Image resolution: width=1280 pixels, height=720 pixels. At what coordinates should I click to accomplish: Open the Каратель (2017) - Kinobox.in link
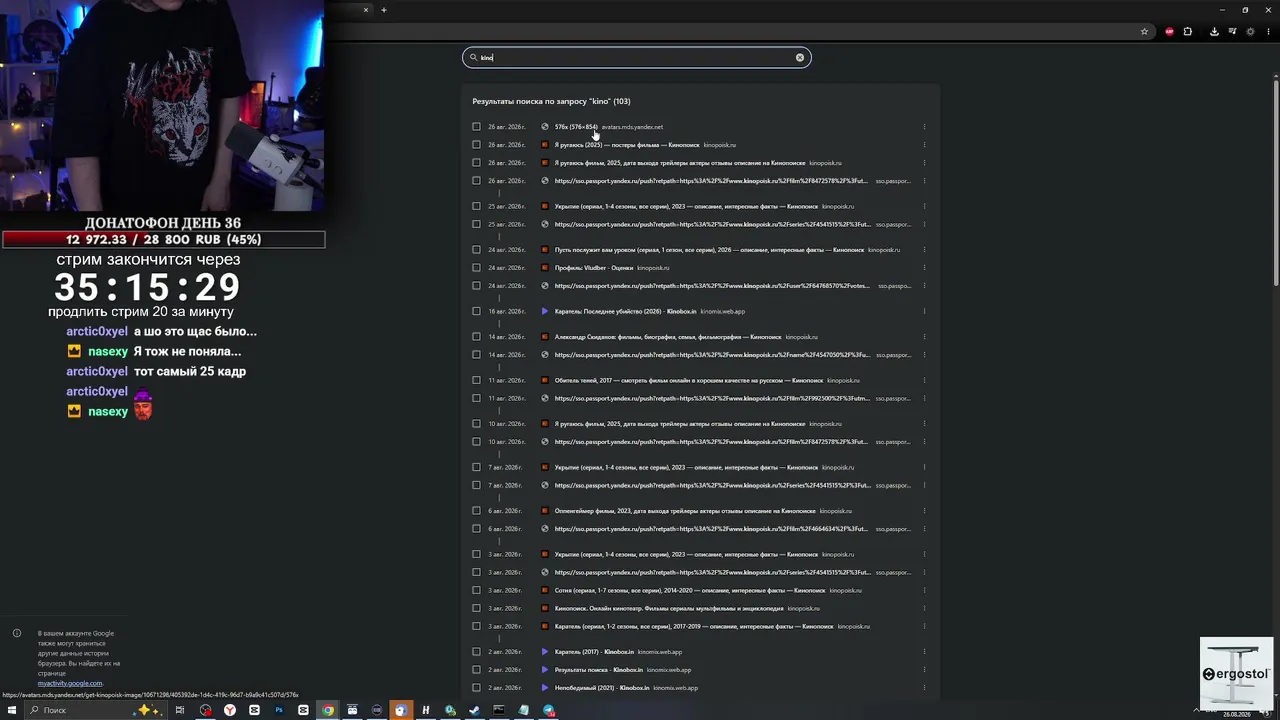coord(594,652)
